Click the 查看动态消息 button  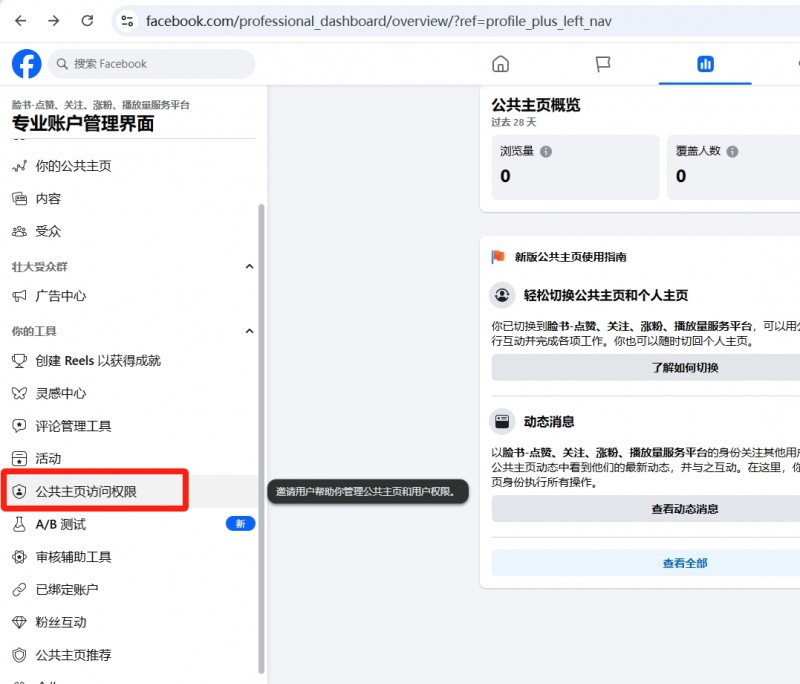[x=685, y=509]
